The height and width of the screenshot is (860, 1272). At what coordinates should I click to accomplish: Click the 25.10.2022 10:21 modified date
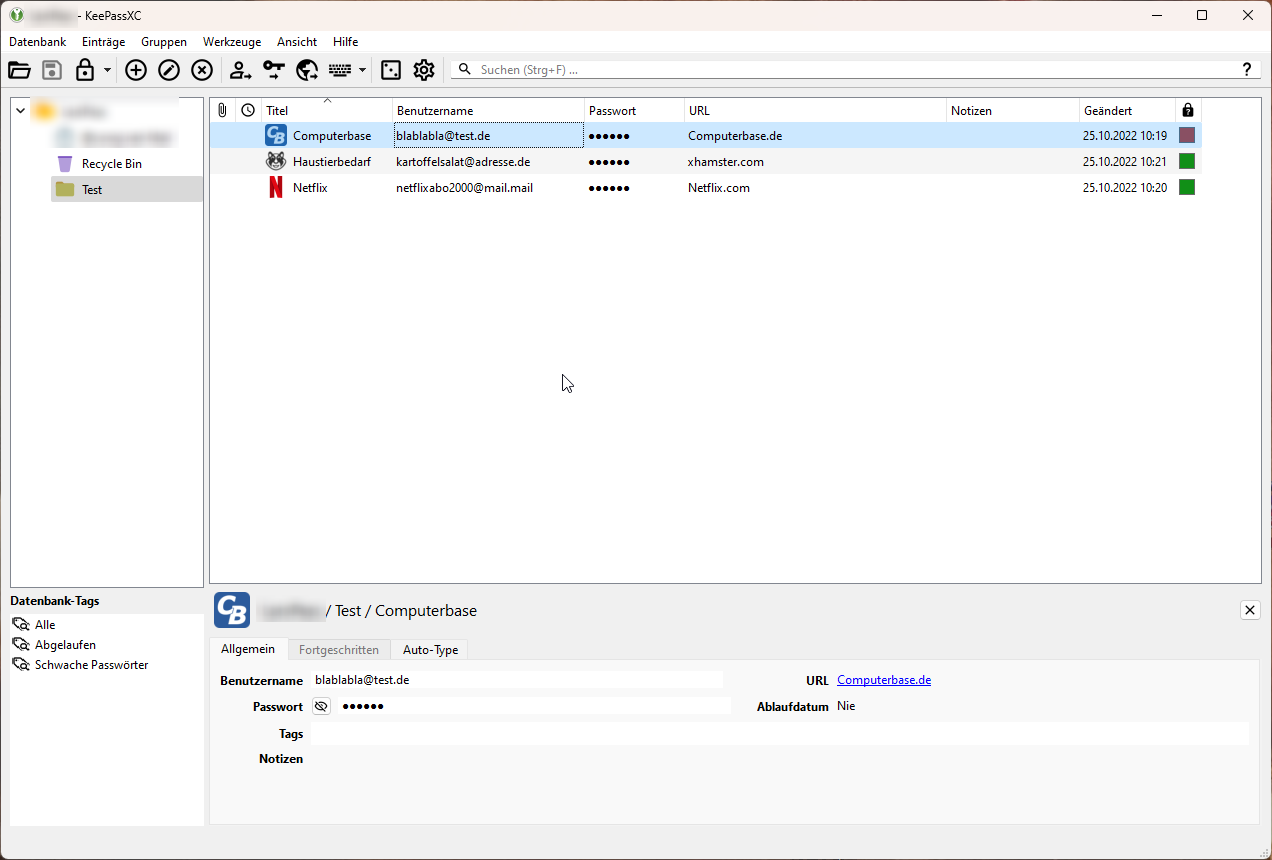click(x=1125, y=162)
